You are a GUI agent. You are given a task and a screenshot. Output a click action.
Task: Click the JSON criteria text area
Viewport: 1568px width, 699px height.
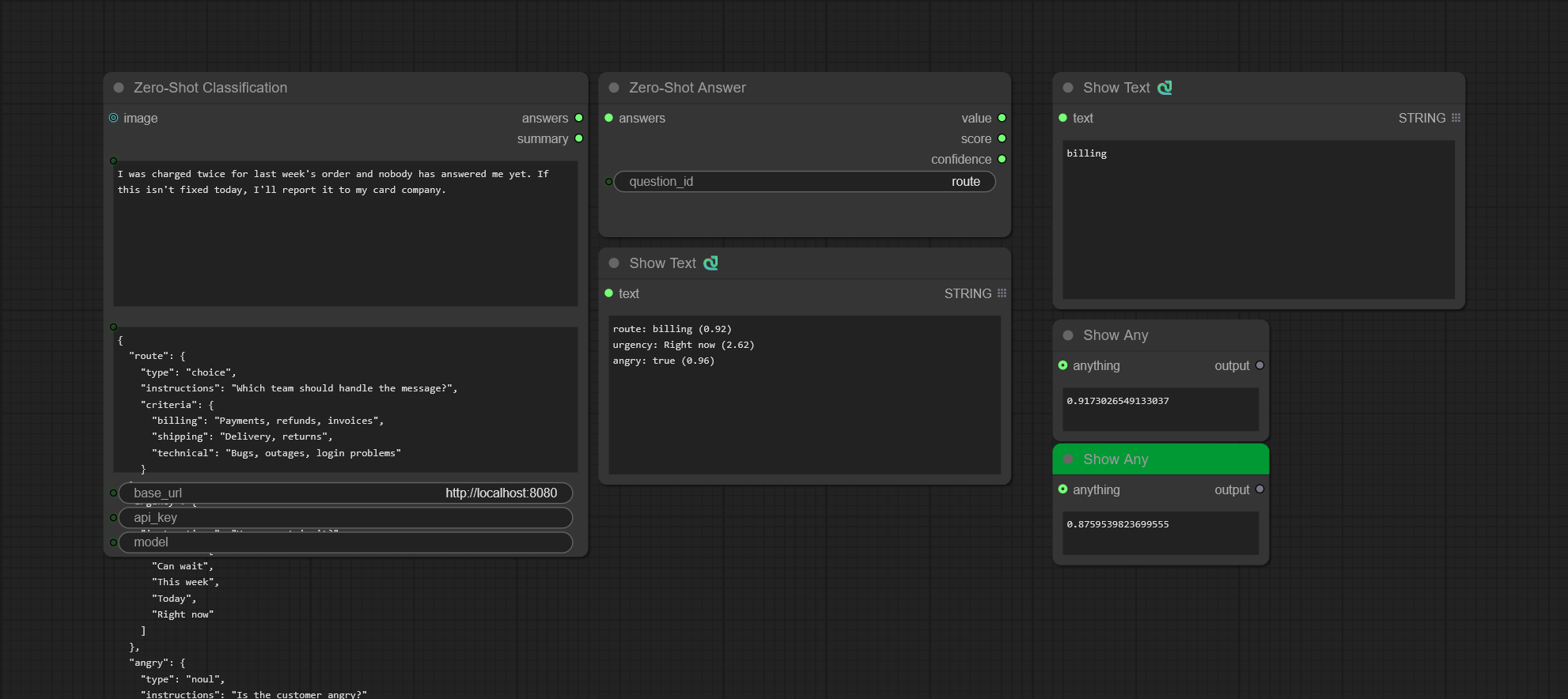point(346,400)
